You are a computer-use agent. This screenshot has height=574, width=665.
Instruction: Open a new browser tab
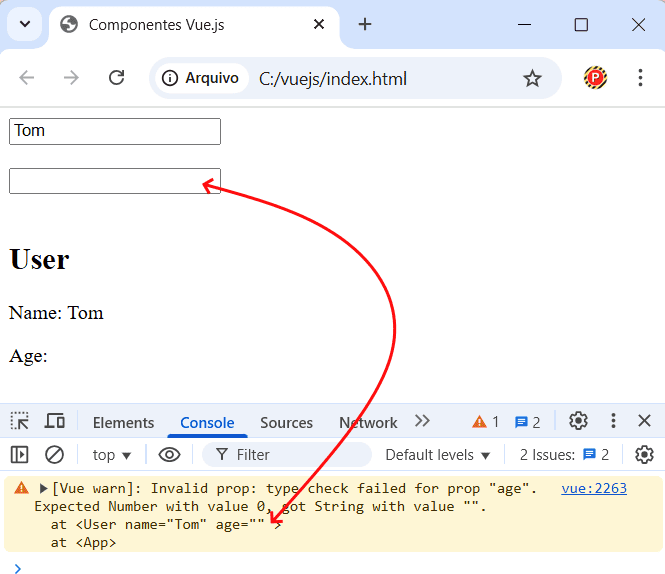pos(365,25)
